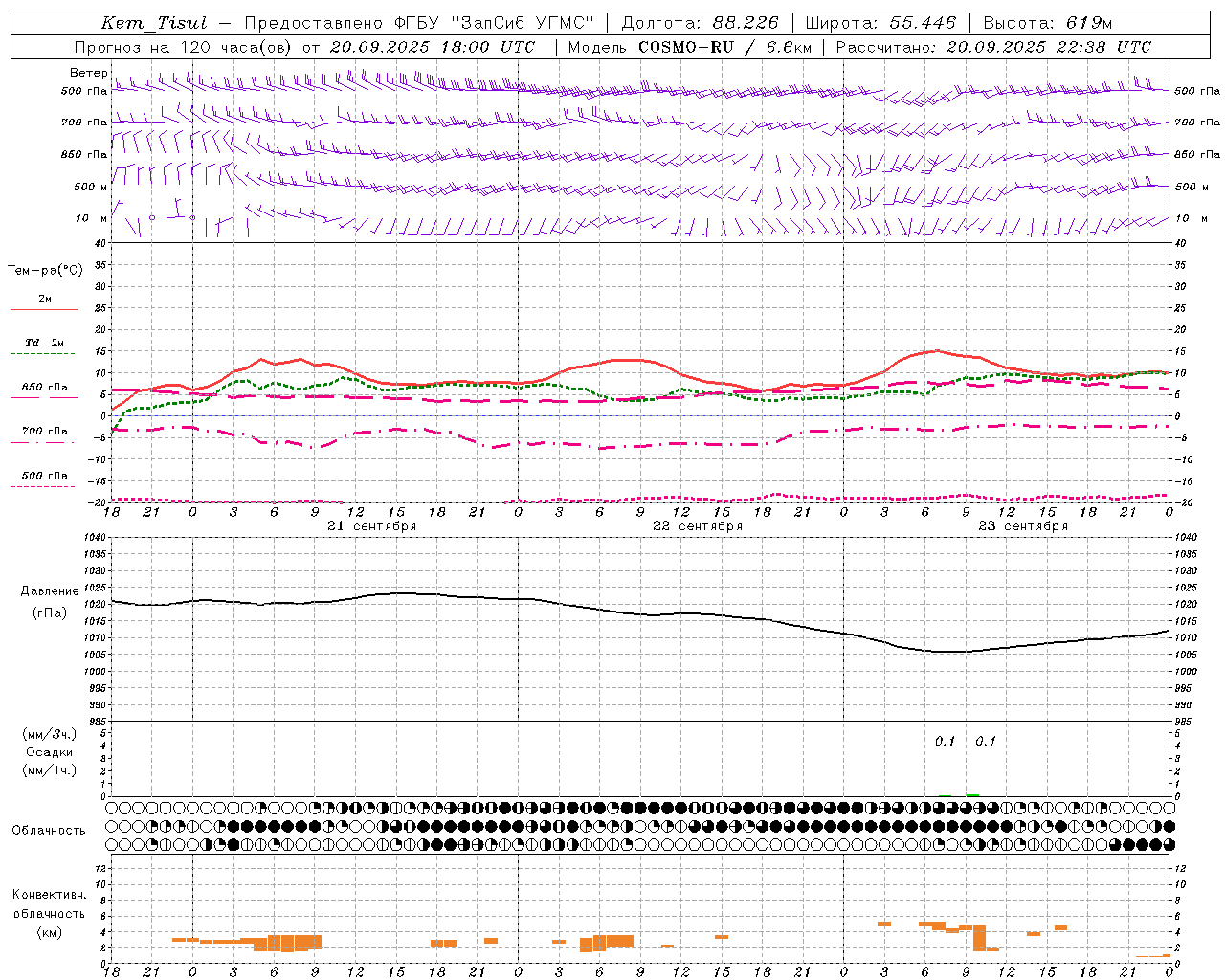This screenshot has height=980, width=1225.
Task: Click the (гПа) unit label under Давление
Action: click(x=50, y=612)
